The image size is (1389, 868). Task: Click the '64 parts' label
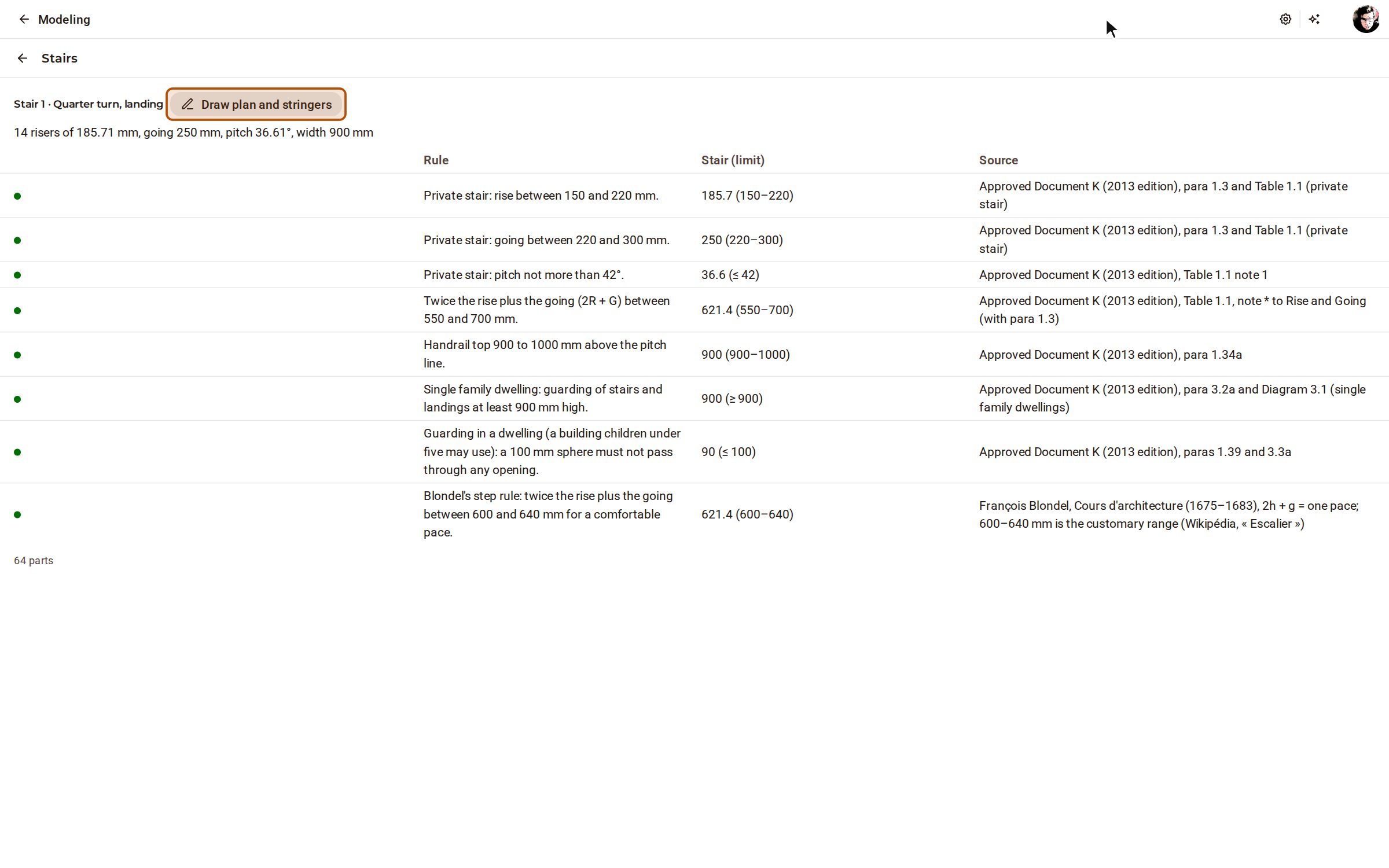[x=34, y=561]
